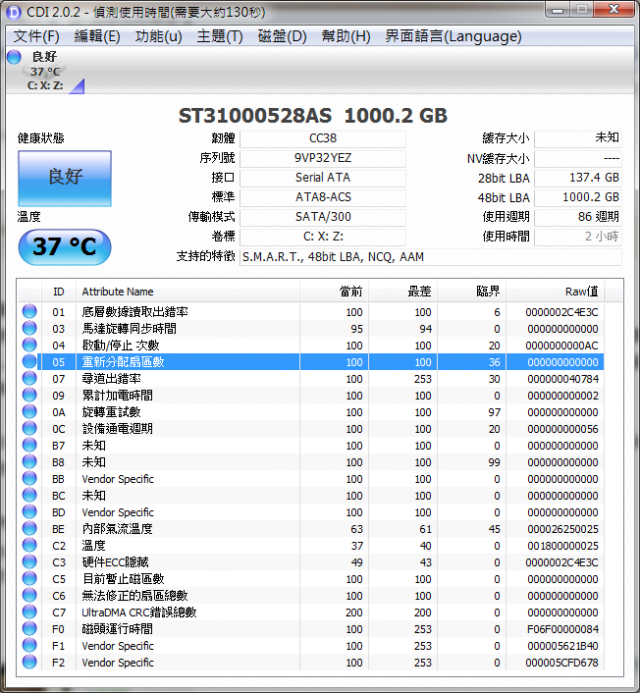Click the firmware field showing CC38
Screen dimensions: 640x694
(323, 139)
